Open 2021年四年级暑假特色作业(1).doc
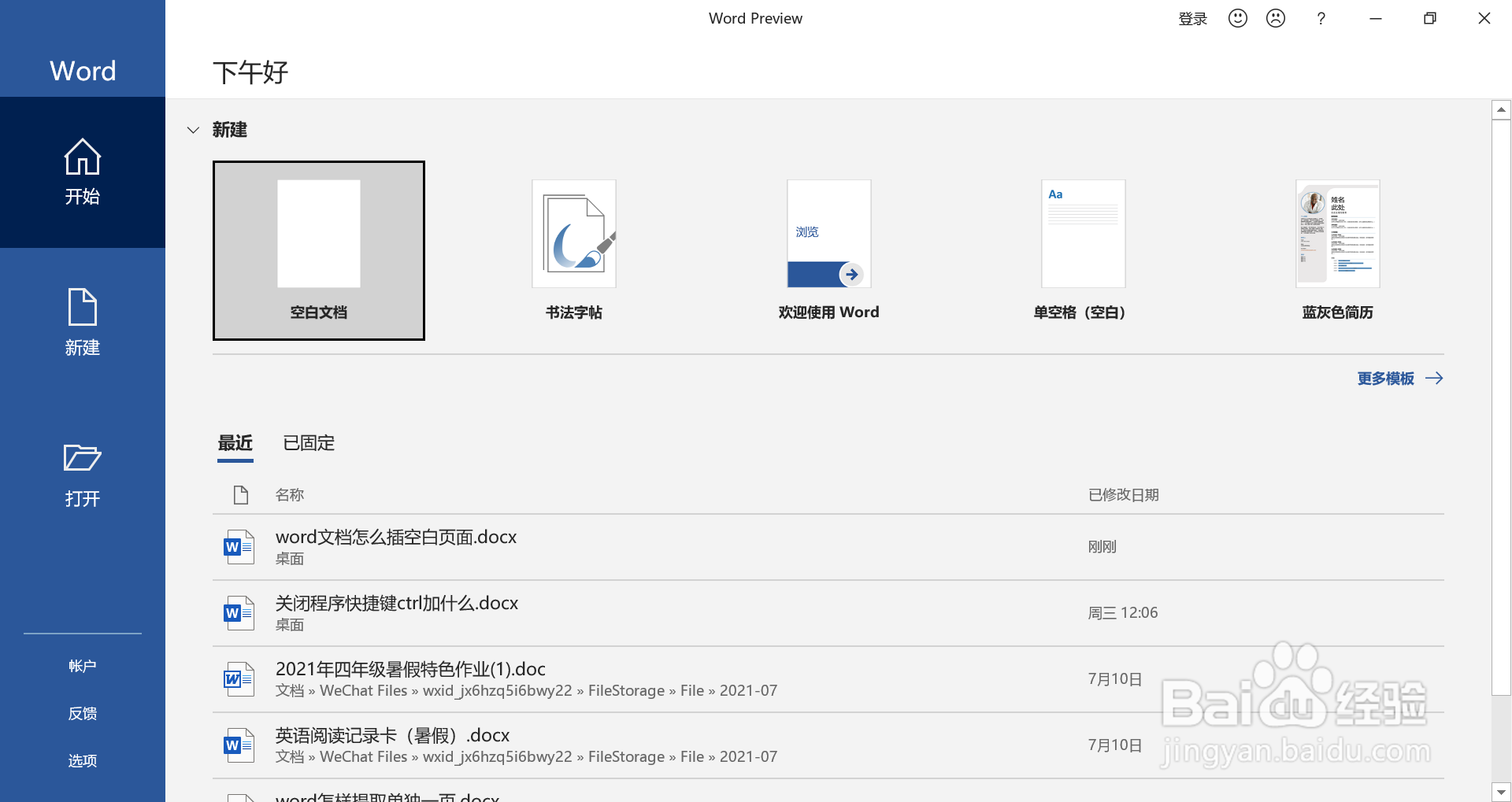The height and width of the screenshot is (802, 1512). (828, 679)
